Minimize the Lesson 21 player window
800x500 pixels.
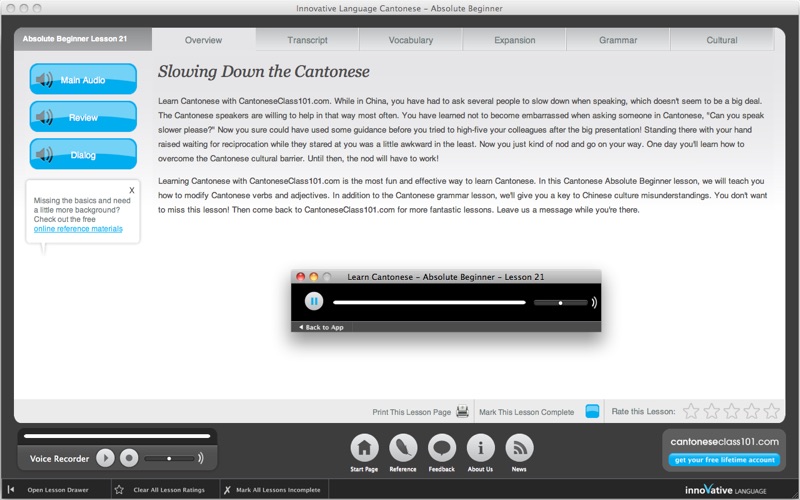[x=313, y=277]
